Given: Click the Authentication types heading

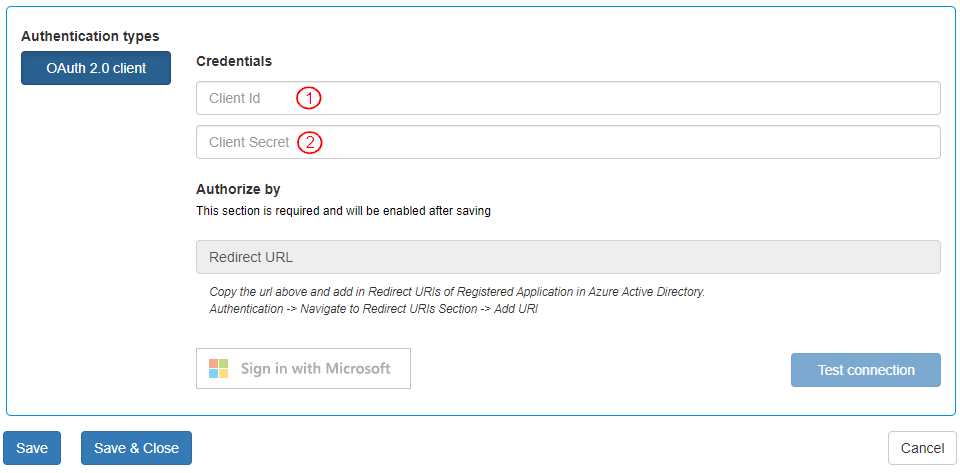Looking at the screenshot, I should [90, 36].
